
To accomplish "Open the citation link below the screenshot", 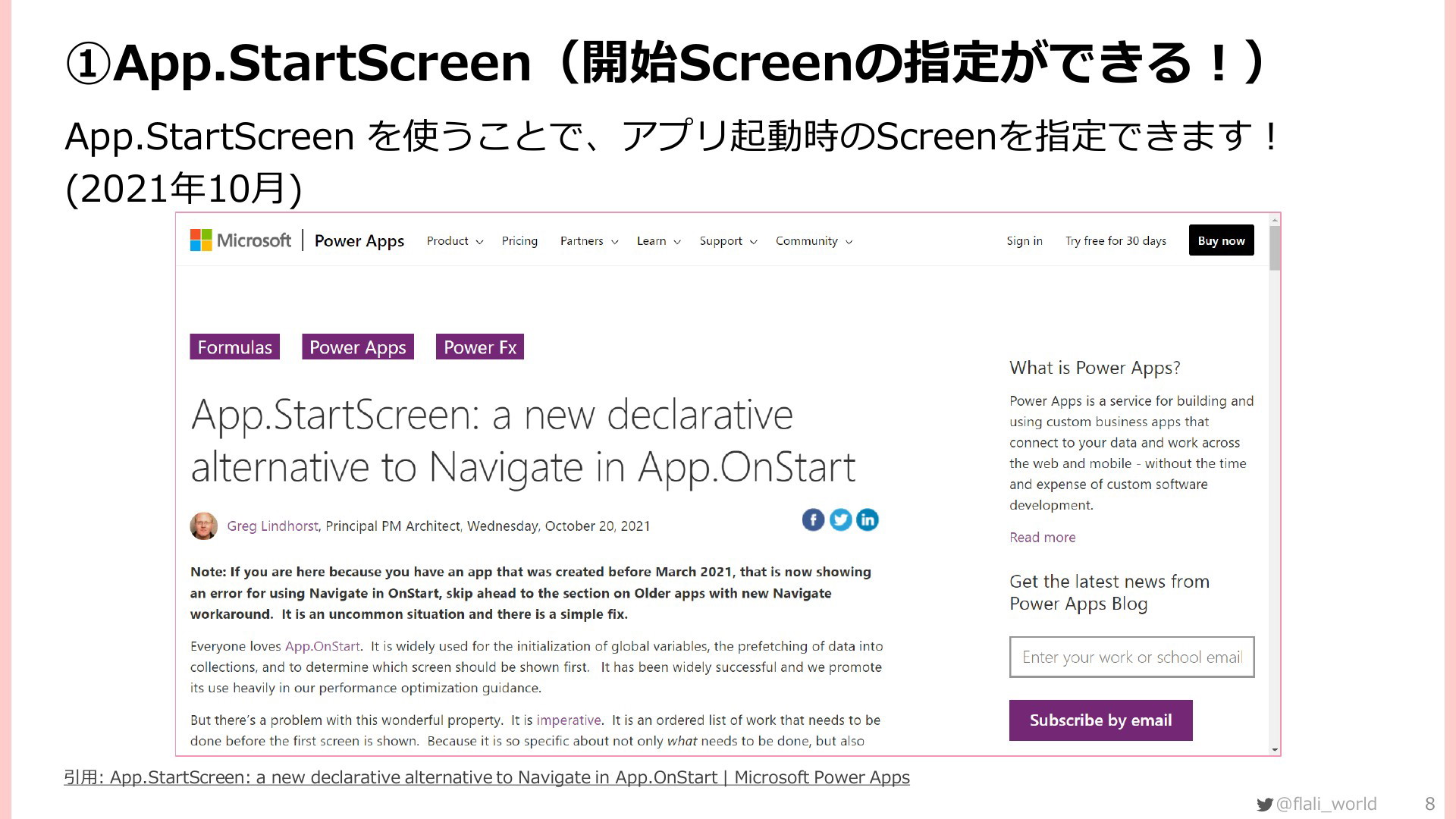I will point(487,777).
